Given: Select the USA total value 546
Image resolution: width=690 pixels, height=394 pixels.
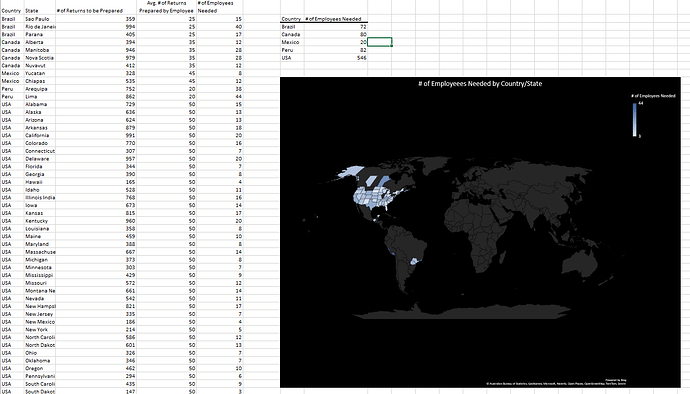Looking at the screenshot, I should pos(362,58).
